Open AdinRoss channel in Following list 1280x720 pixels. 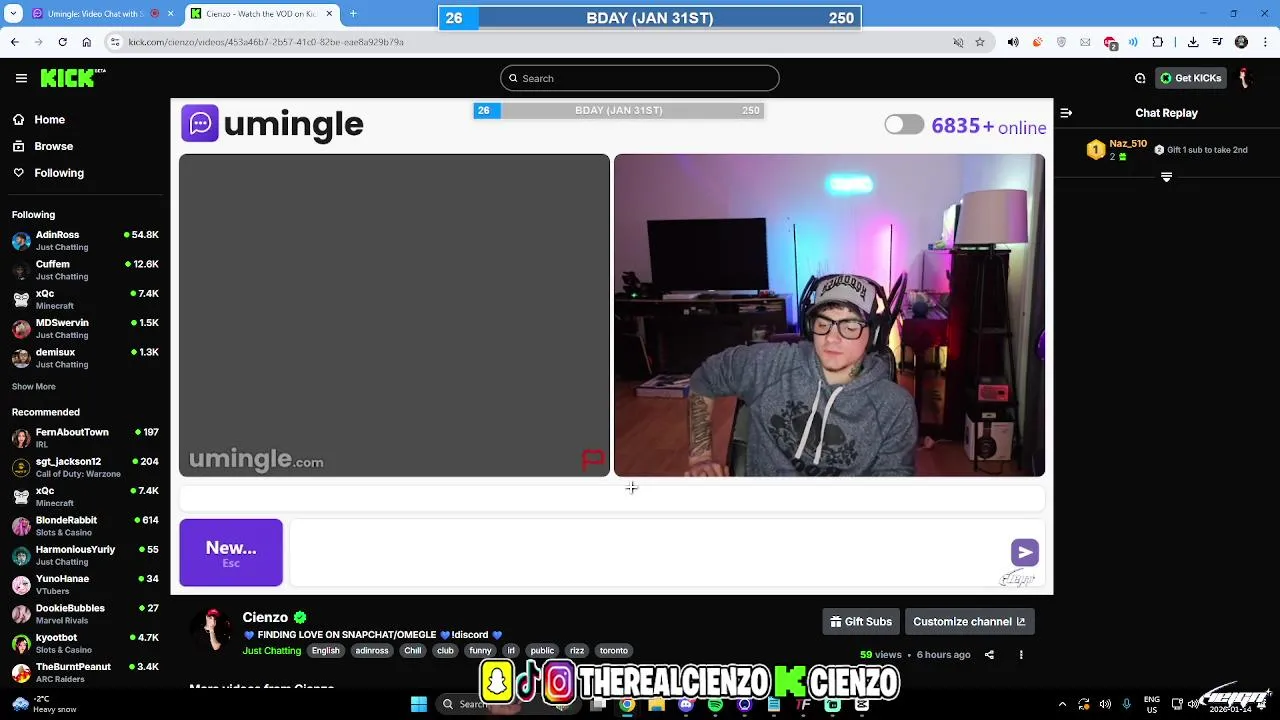(x=85, y=240)
